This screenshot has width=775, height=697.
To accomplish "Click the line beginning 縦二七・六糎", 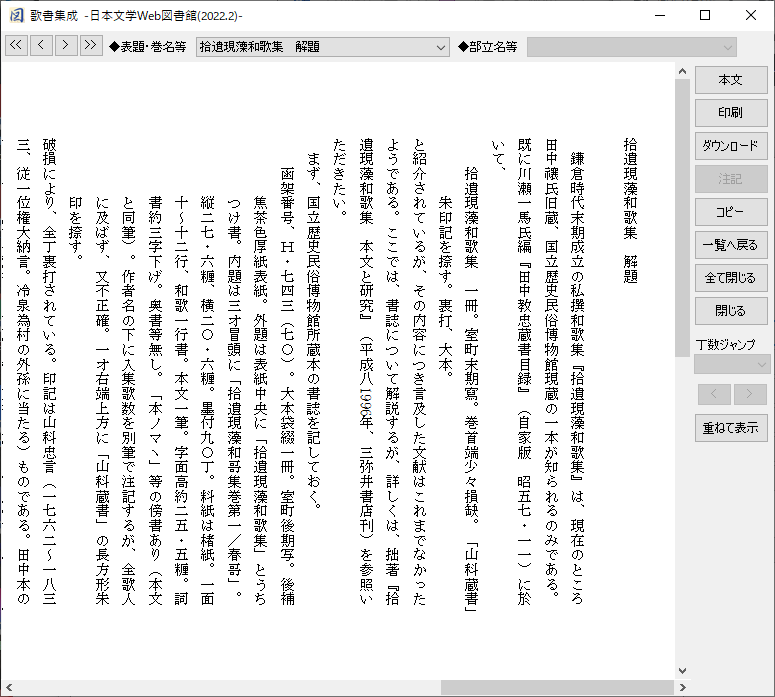I will (207, 400).
